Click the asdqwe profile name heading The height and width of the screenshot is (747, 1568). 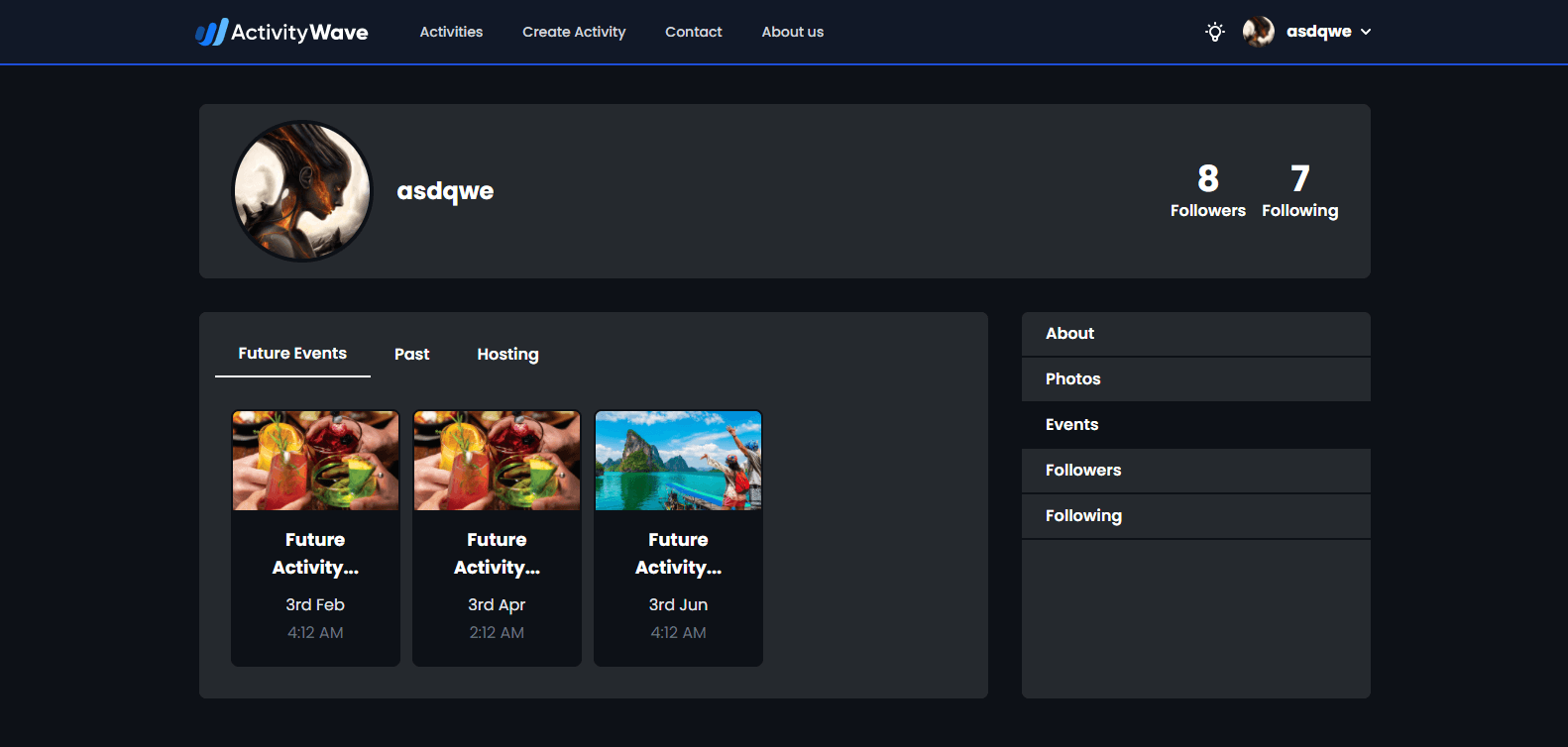(x=445, y=191)
